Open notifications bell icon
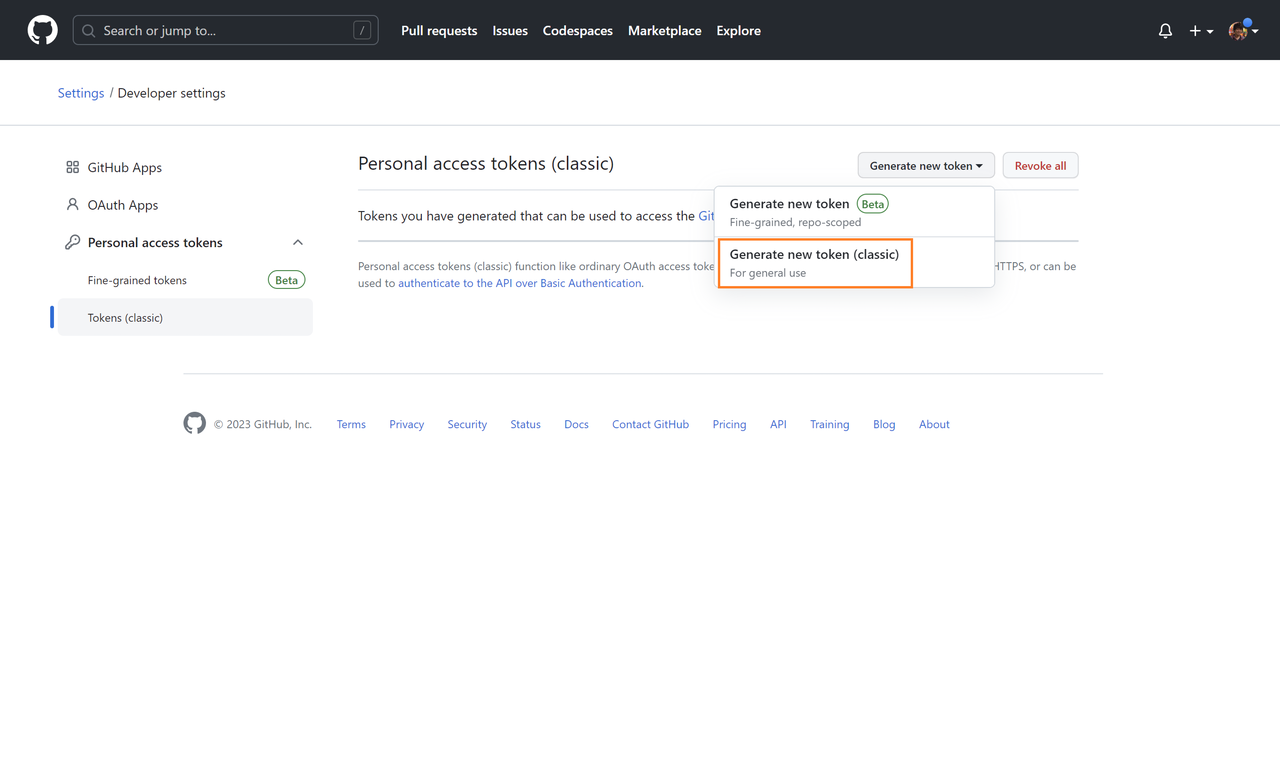This screenshot has height=779, width=1280. [1165, 31]
